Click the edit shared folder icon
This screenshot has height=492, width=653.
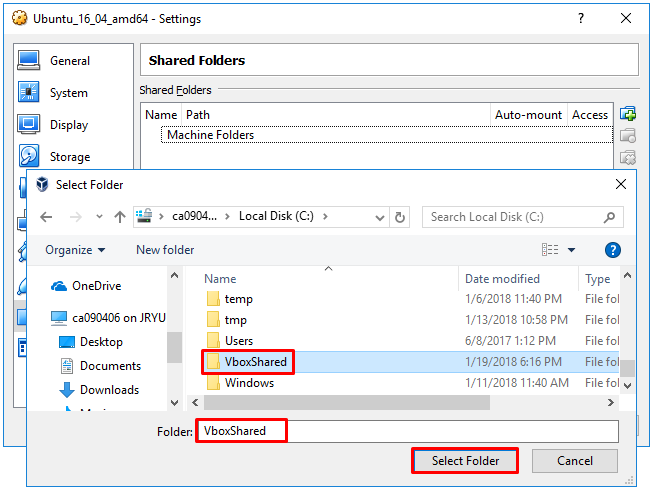pyautogui.click(x=628, y=135)
